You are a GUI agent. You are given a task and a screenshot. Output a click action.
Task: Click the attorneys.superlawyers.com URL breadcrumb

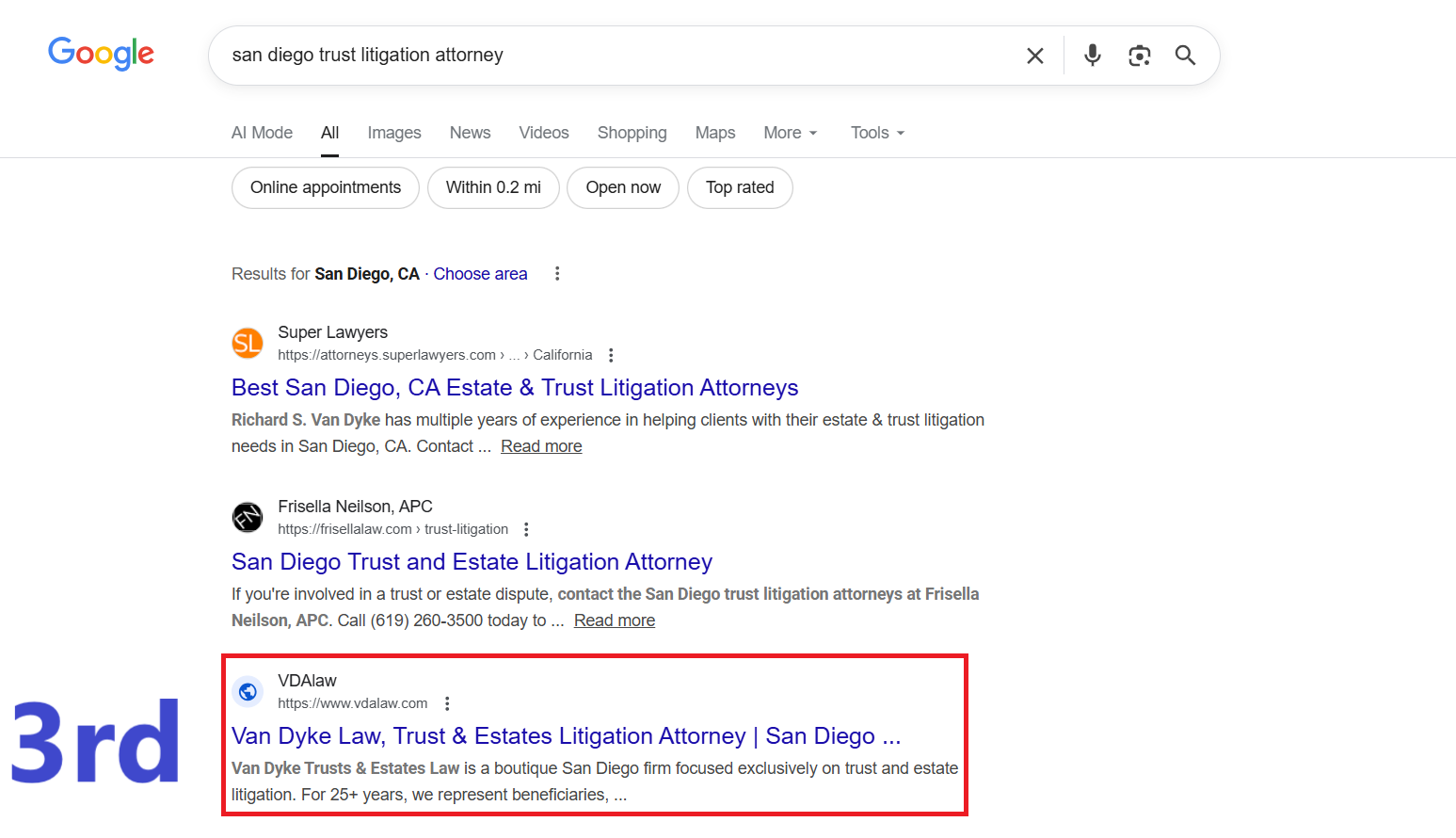click(x=435, y=355)
